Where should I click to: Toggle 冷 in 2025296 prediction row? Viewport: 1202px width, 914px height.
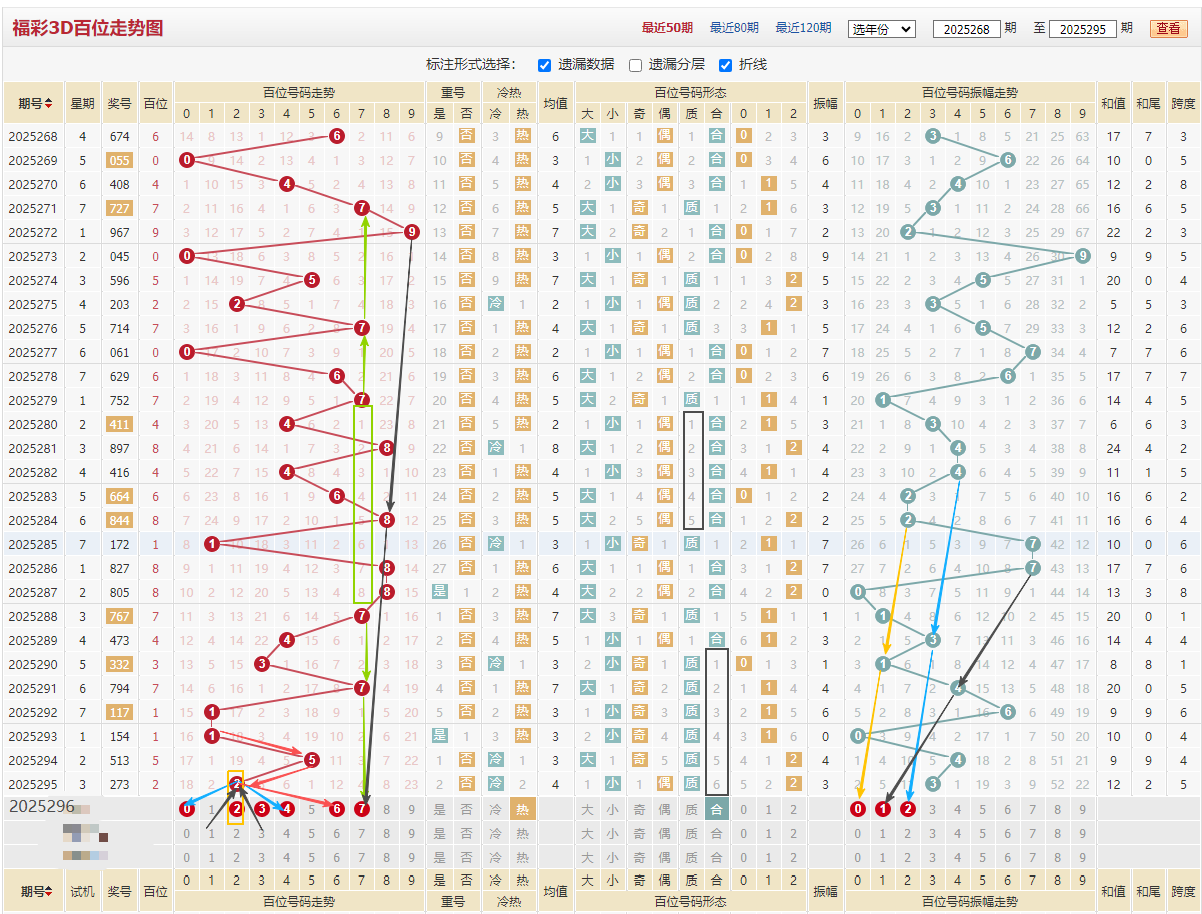pyautogui.click(x=496, y=809)
